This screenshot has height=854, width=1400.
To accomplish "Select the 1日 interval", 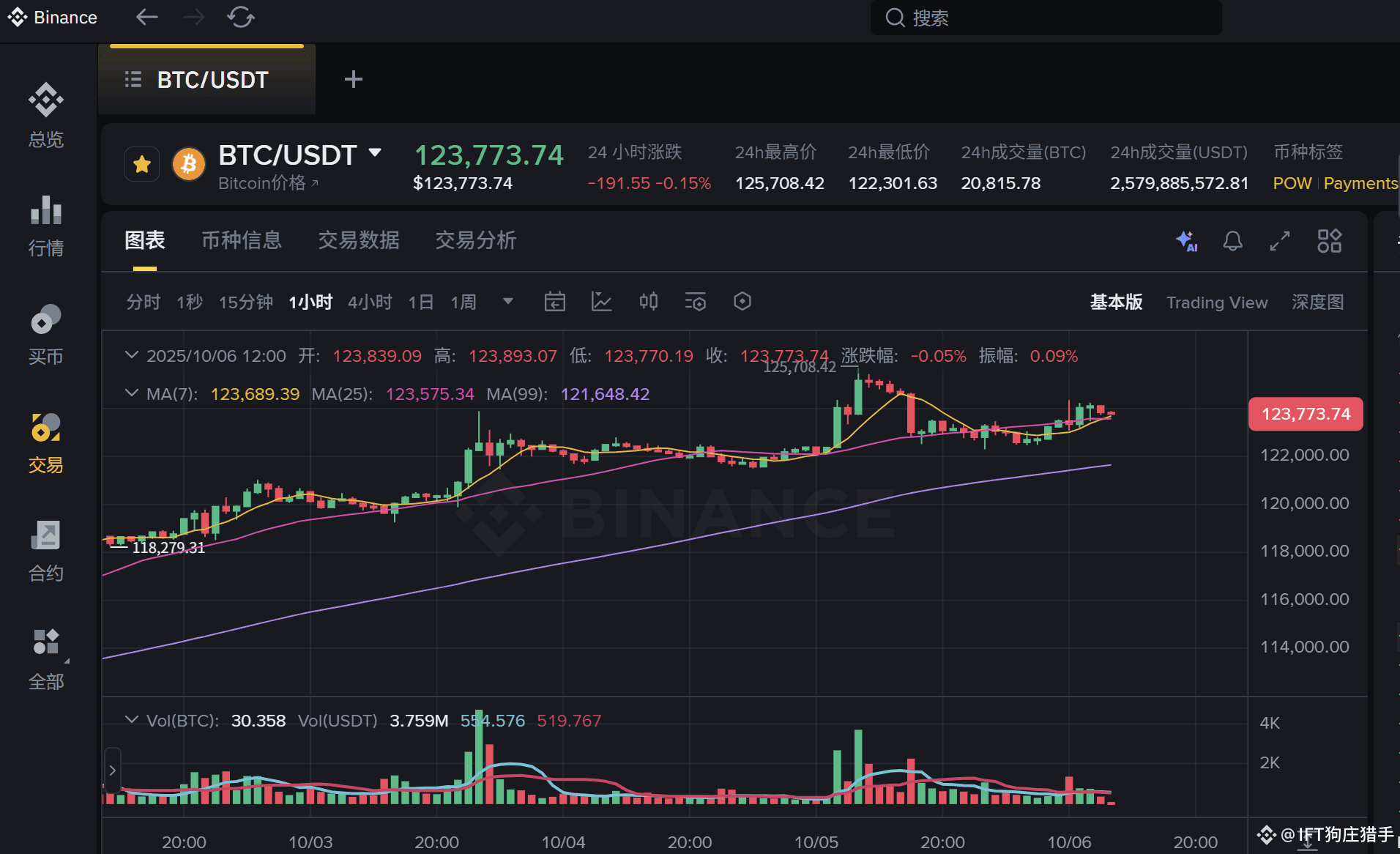I will click(421, 302).
